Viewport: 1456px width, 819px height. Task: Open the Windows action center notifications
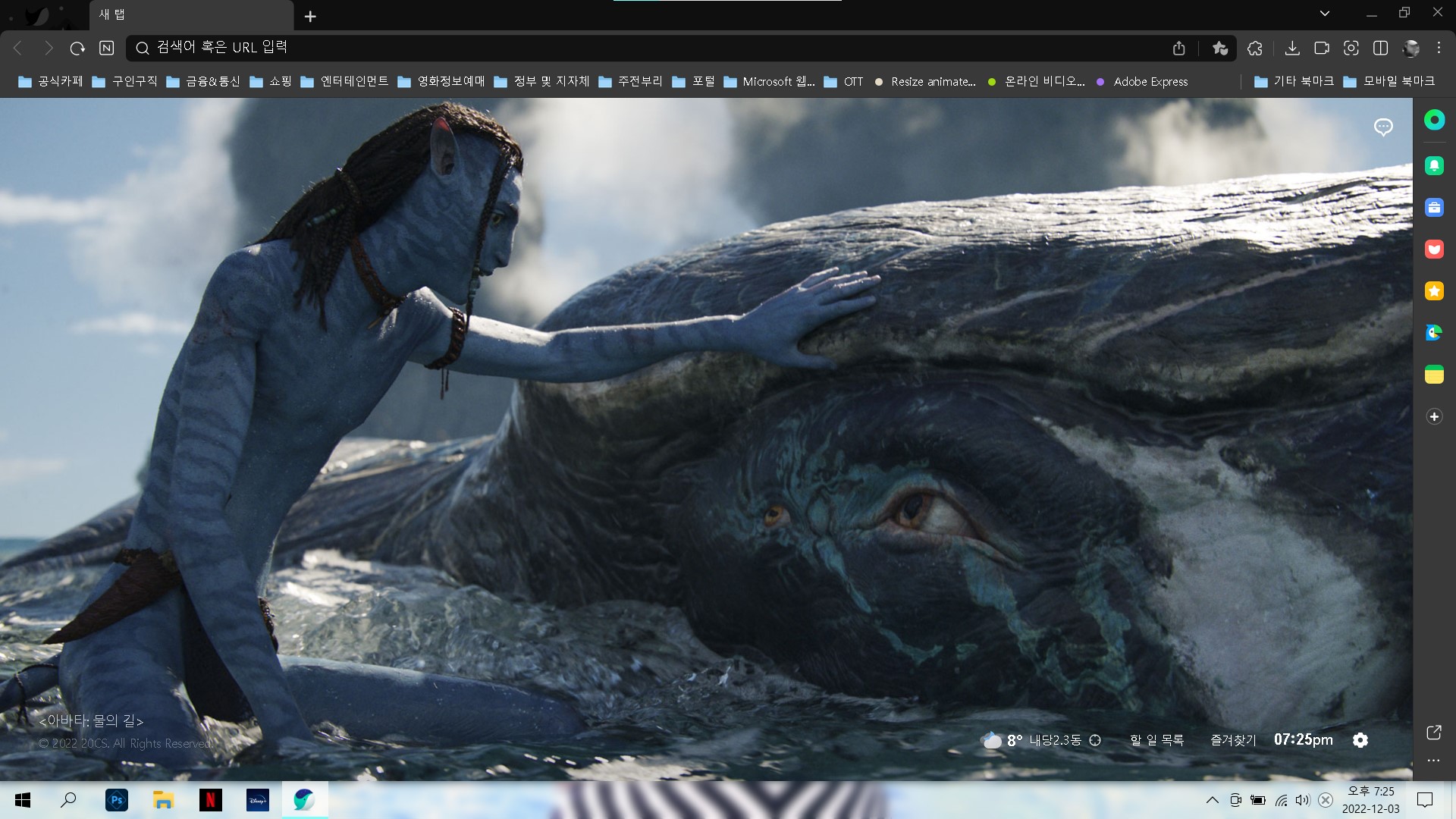(x=1425, y=800)
